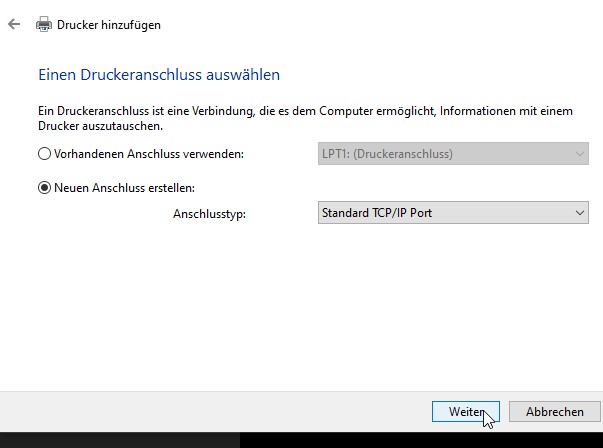Select the Neuen Anschluss erstellen radio button

[x=44, y=188]
